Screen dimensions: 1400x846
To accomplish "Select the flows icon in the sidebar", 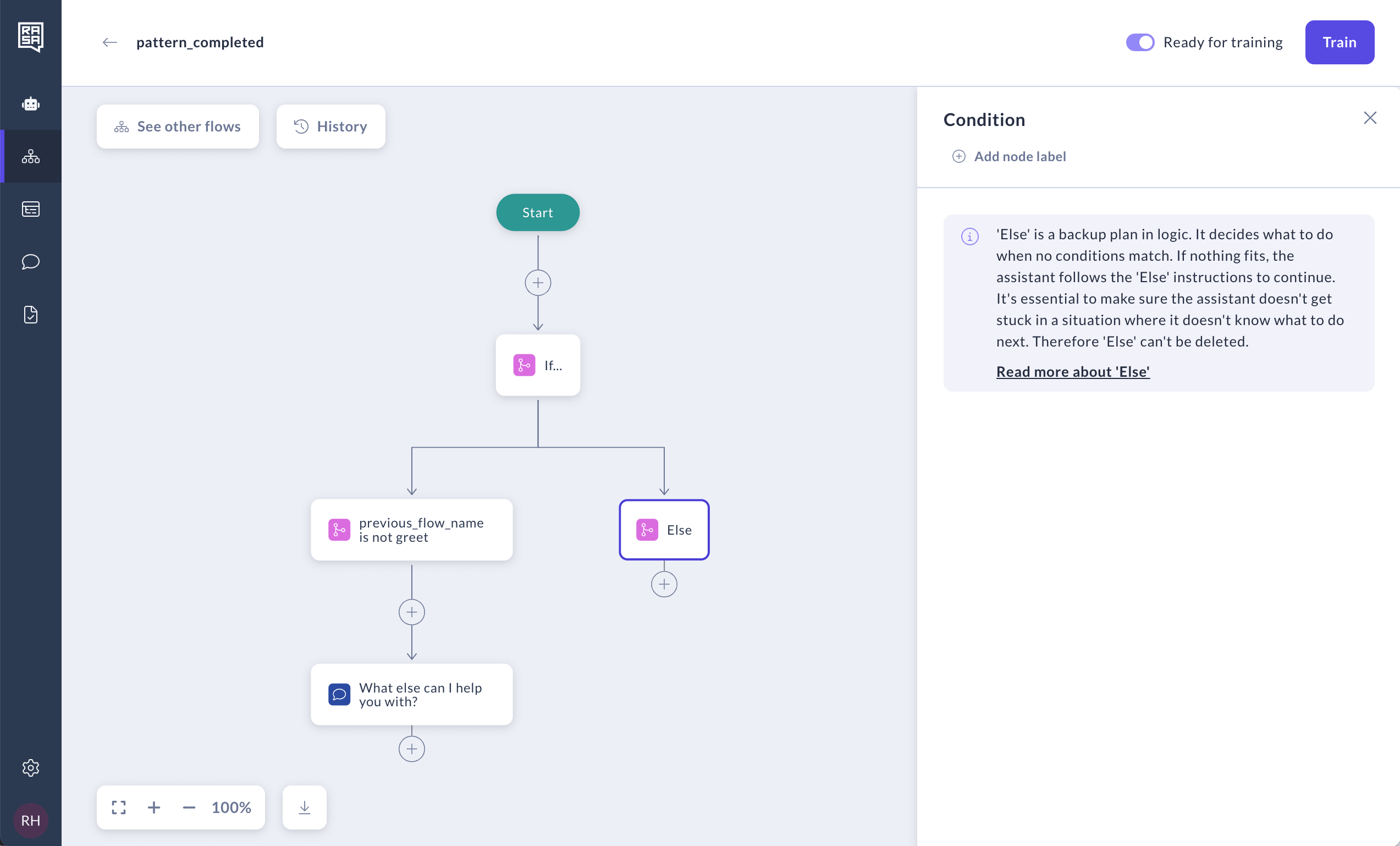I will click(31, 156).
